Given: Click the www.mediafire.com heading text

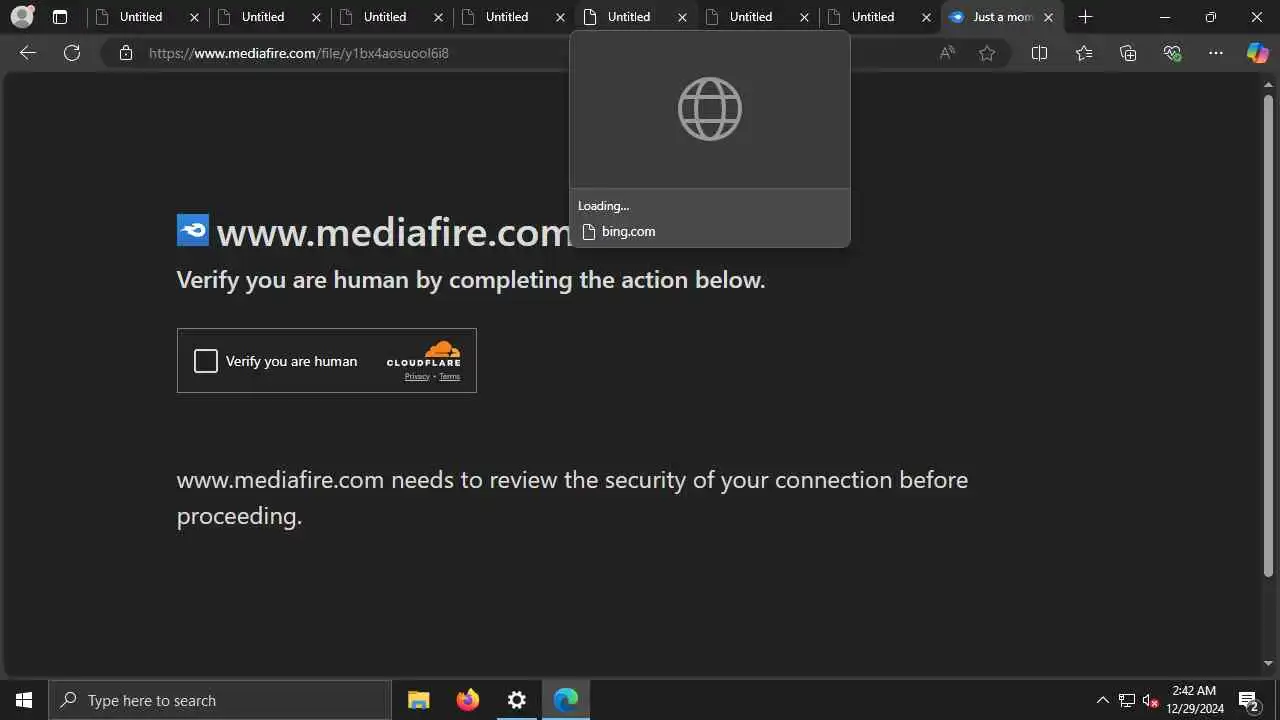Looking at the screenshot, I should click(x=394, y=232).
